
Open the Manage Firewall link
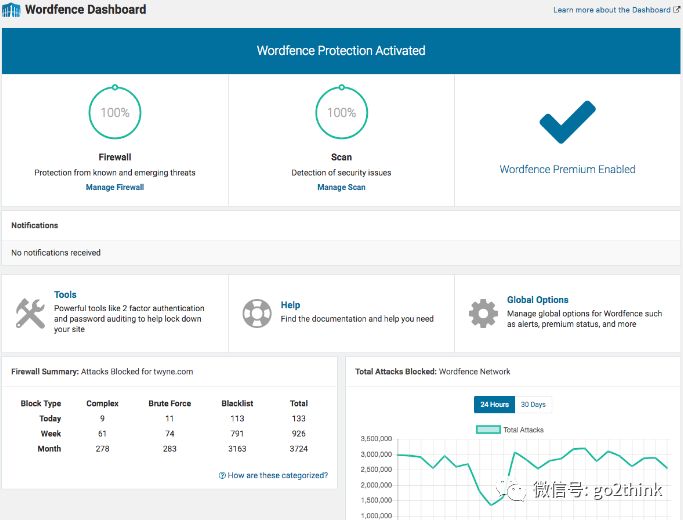pos(115,187)
